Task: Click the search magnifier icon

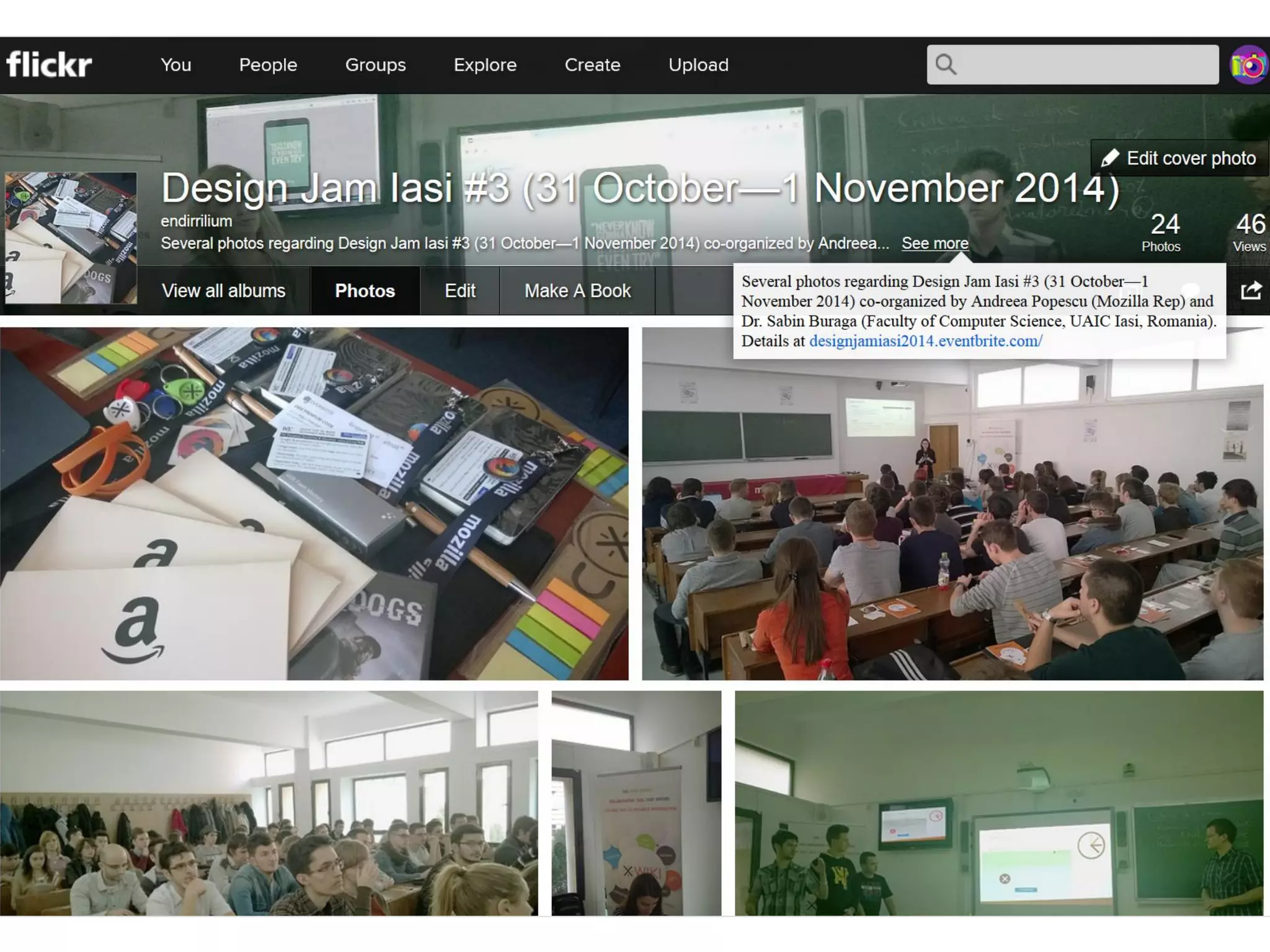Action: (946, 64)
